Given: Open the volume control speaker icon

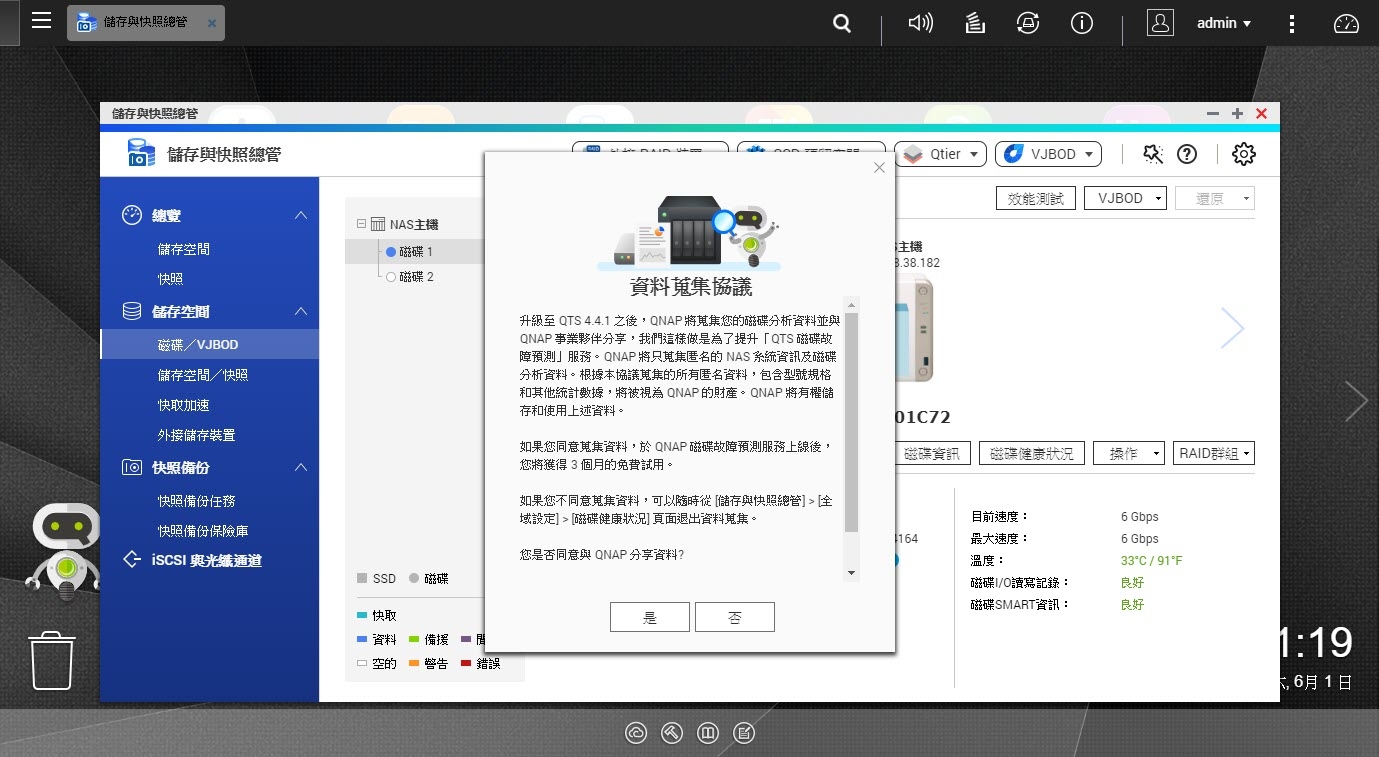Looking at the screenshot, I should point(920,23).
